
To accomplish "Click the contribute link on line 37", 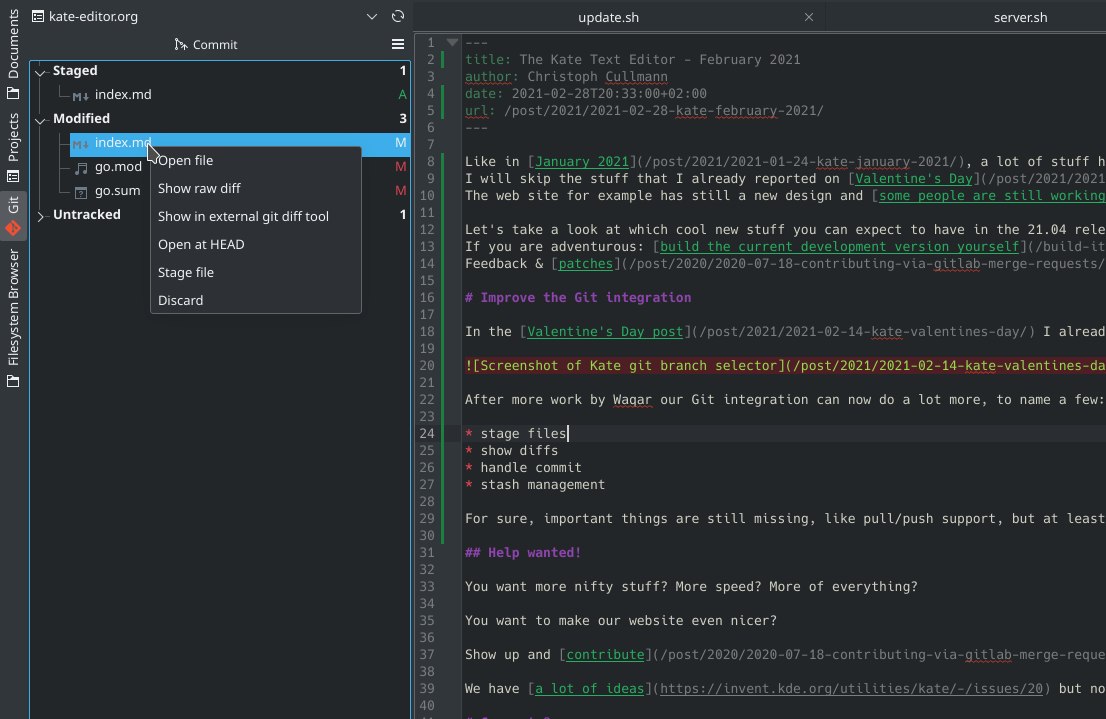I will click(605, 655).
